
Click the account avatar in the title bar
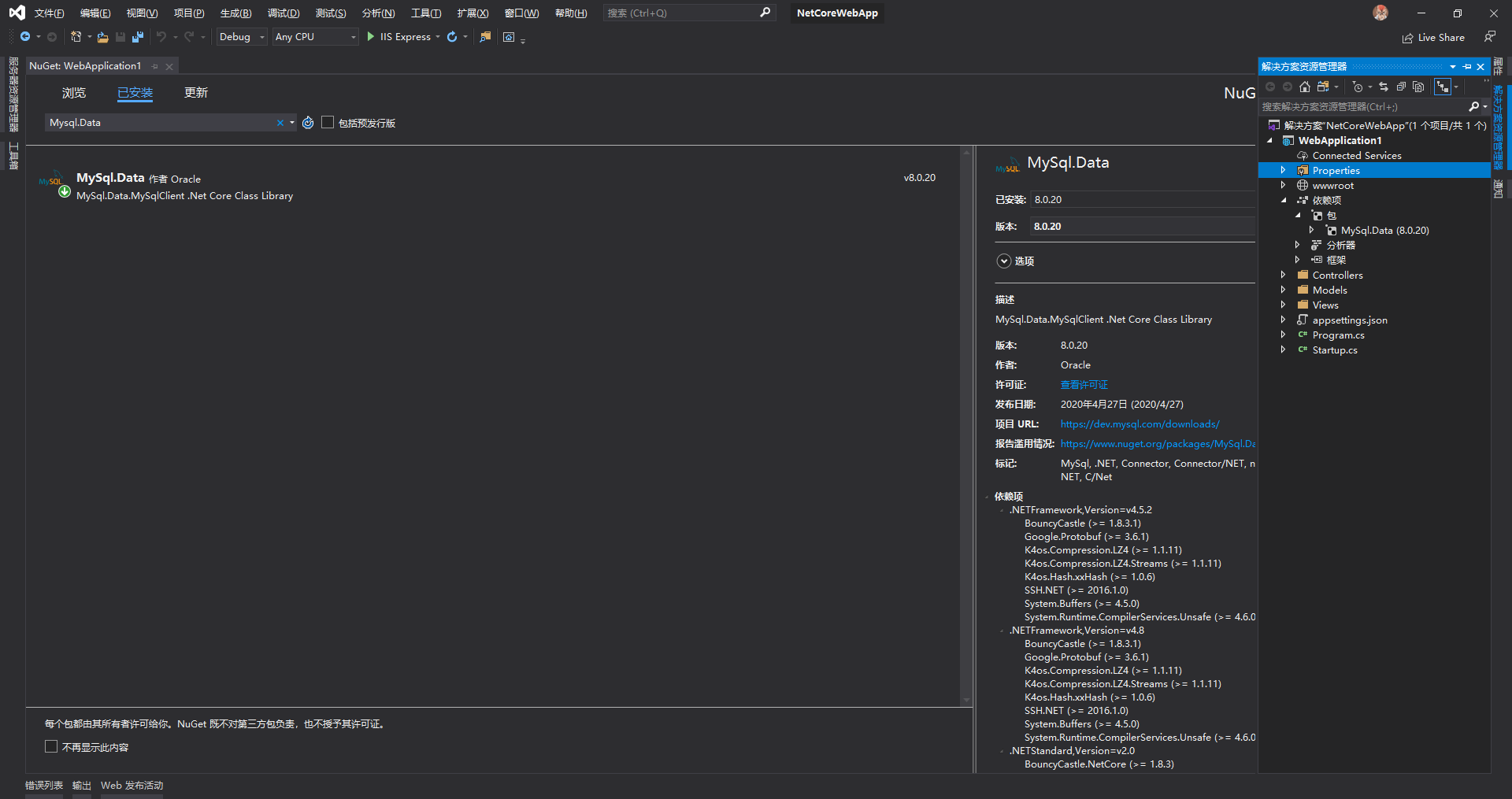1380,13
